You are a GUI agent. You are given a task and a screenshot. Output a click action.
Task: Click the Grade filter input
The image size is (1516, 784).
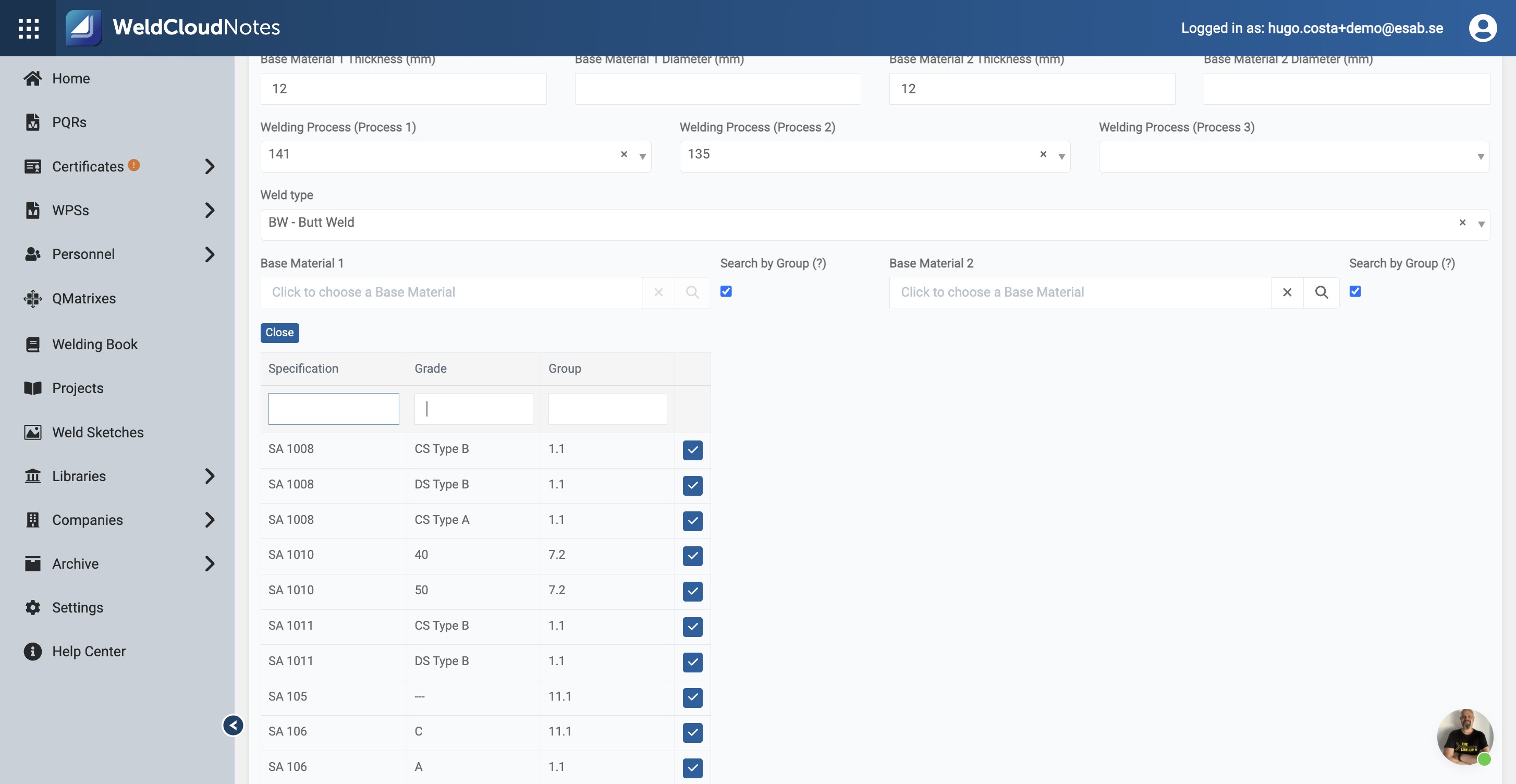point(474,409)
